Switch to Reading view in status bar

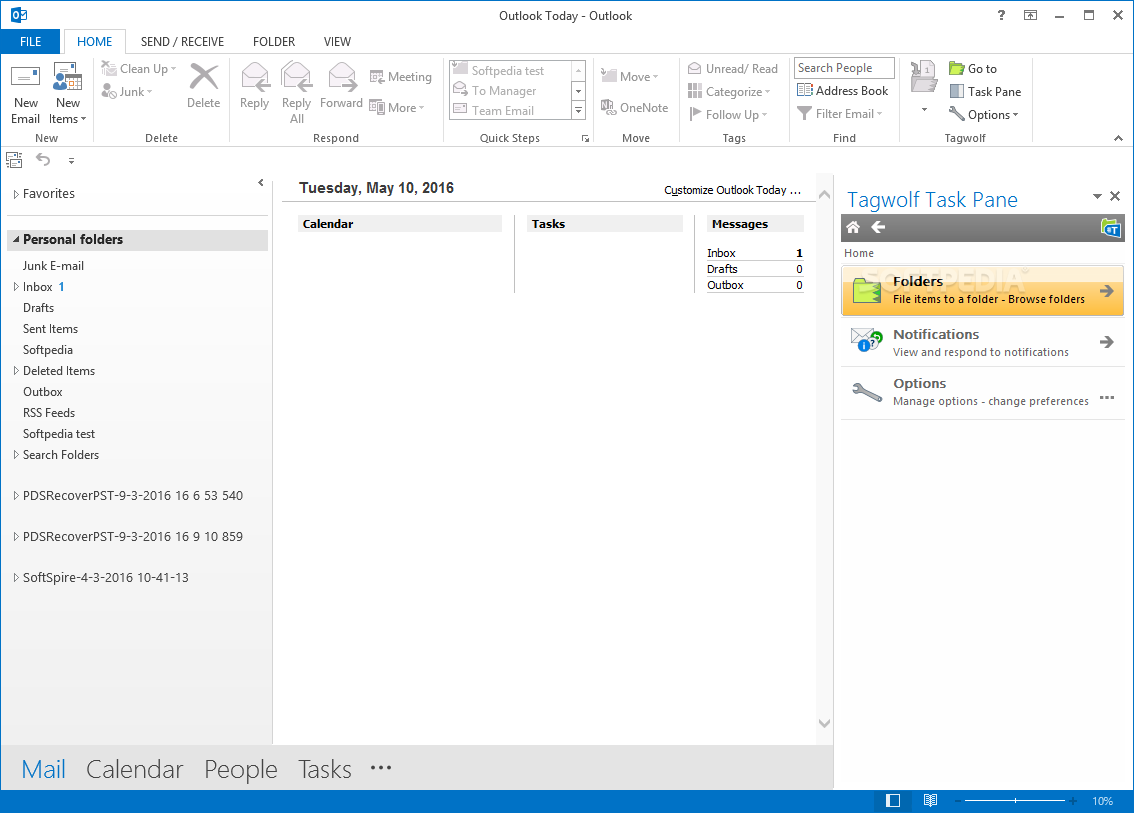930,801
